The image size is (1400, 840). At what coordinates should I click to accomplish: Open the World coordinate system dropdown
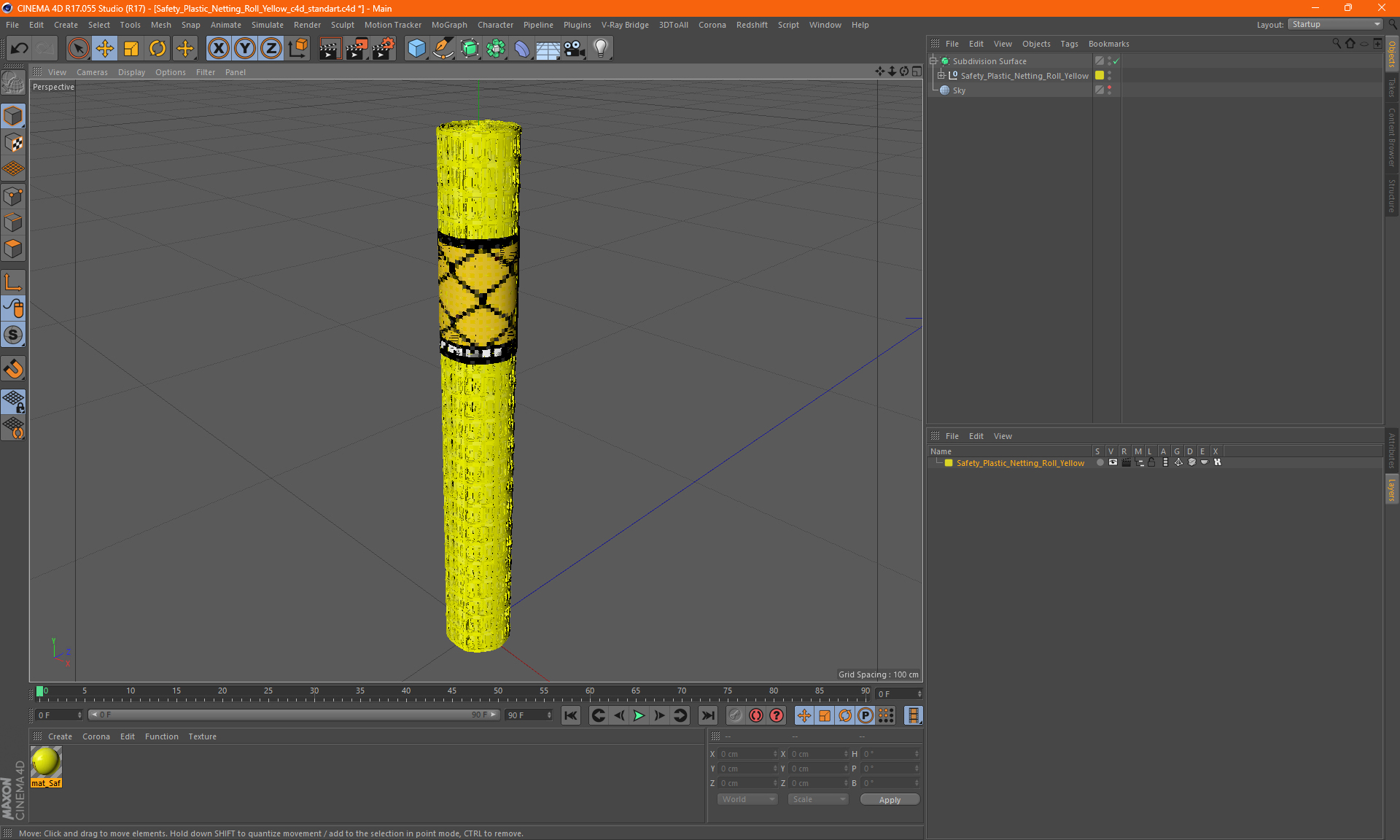click(x=747, y=799)
